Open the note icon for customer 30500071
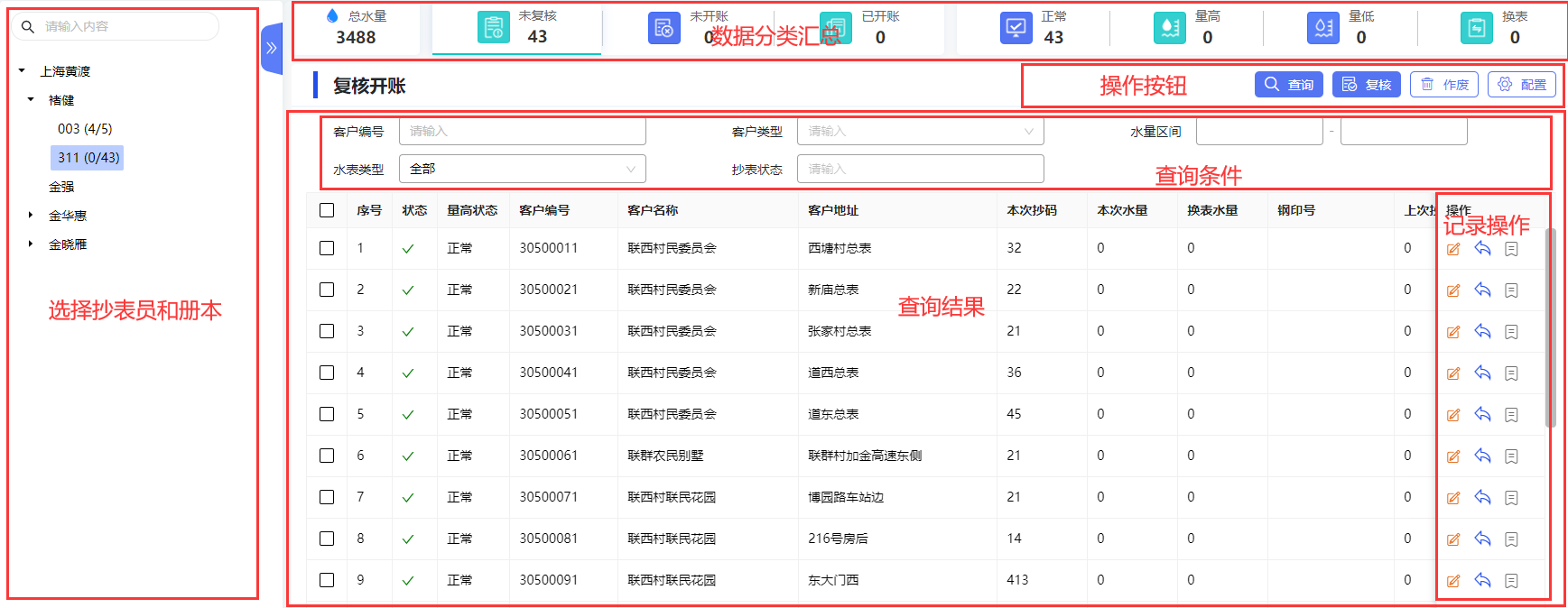 [1511, 498]
